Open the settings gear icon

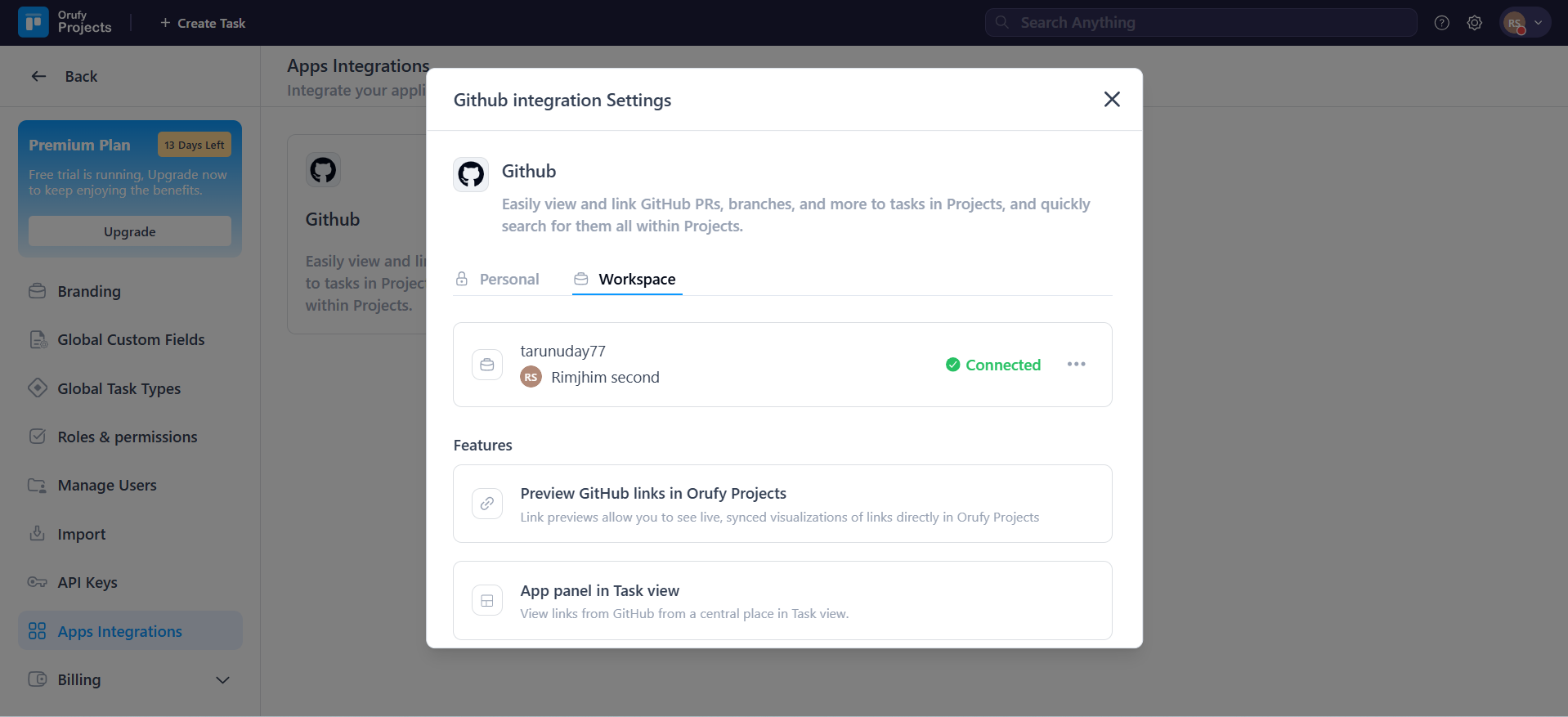(x=1474, y=23)
